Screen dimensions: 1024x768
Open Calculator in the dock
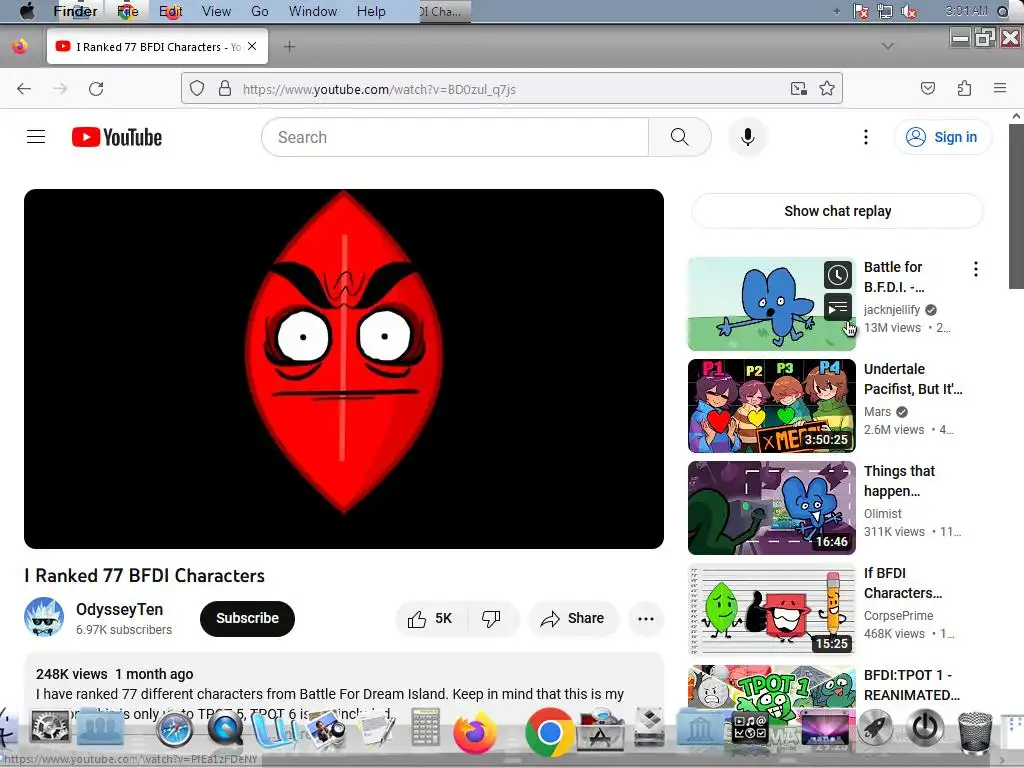point(425,729)
